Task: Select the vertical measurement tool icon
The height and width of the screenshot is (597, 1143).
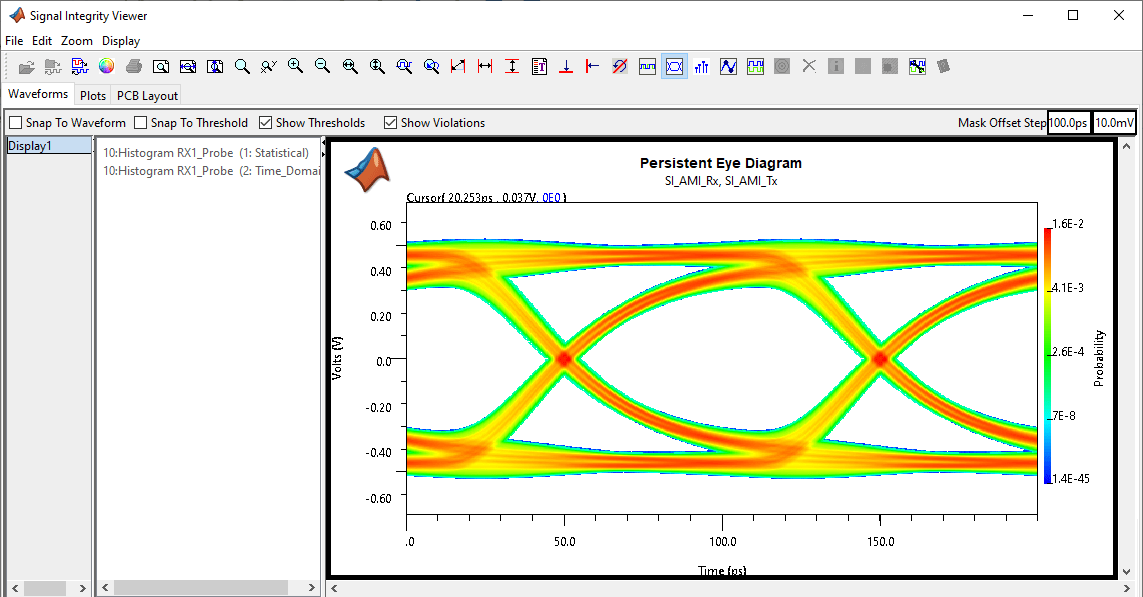Action: pos(512,66)
